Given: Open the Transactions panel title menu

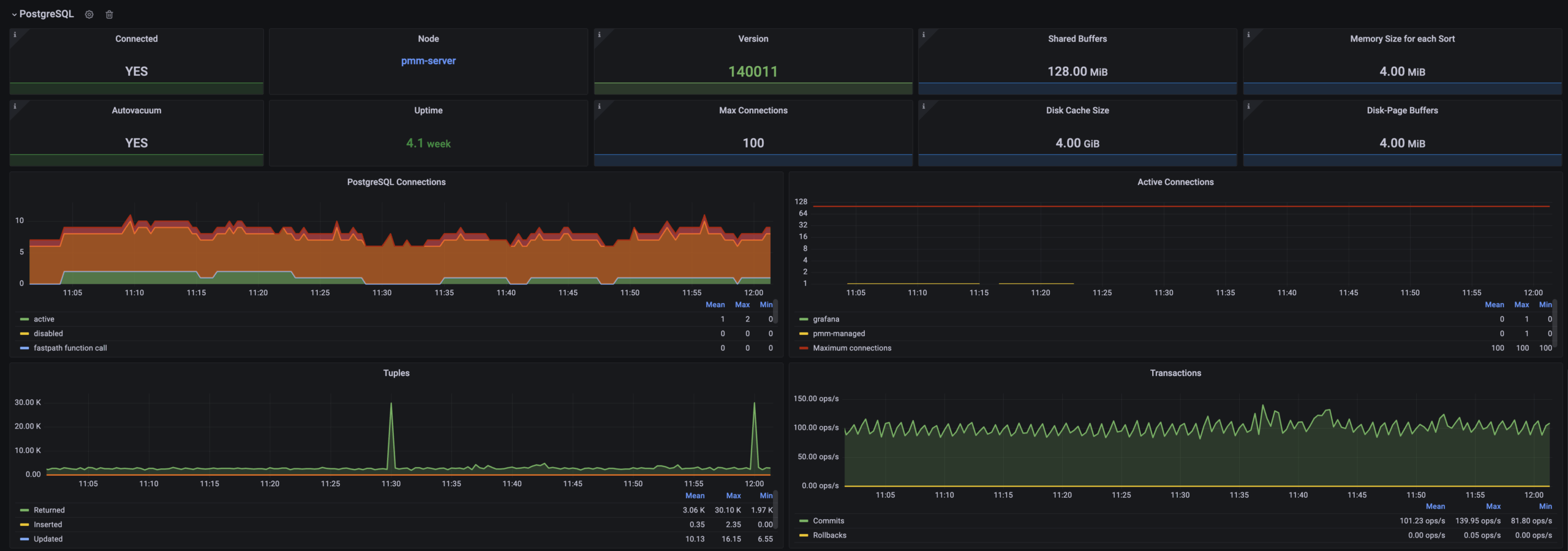Looking at the screenshot, I should point(1175,373).
